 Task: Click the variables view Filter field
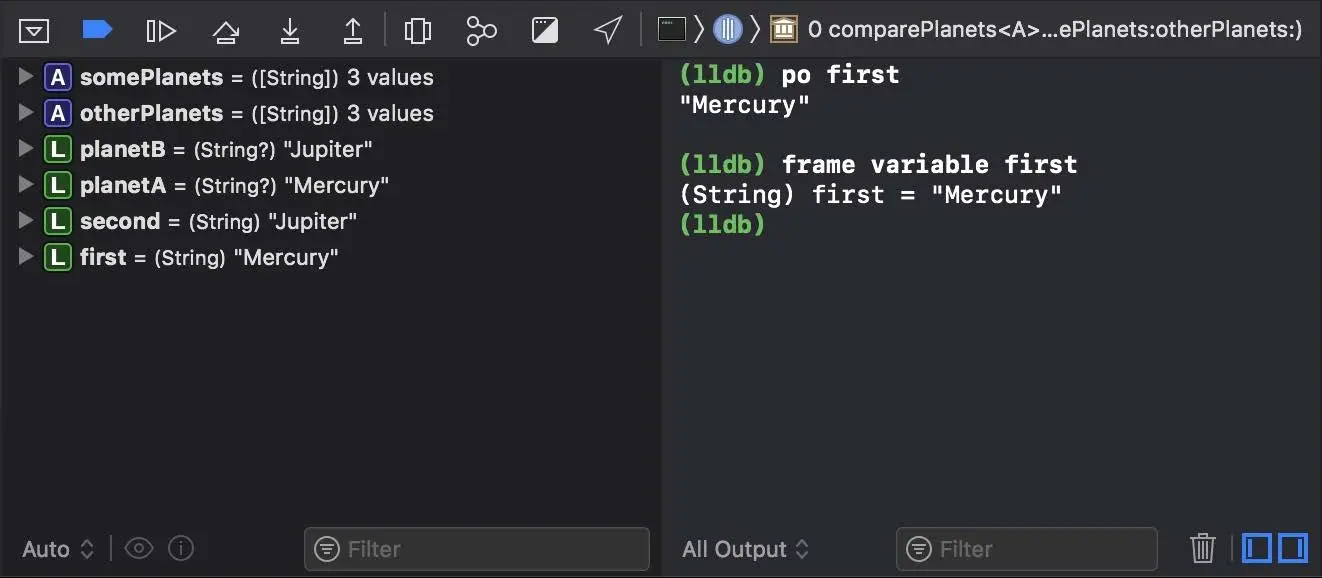tap(477, 549)
